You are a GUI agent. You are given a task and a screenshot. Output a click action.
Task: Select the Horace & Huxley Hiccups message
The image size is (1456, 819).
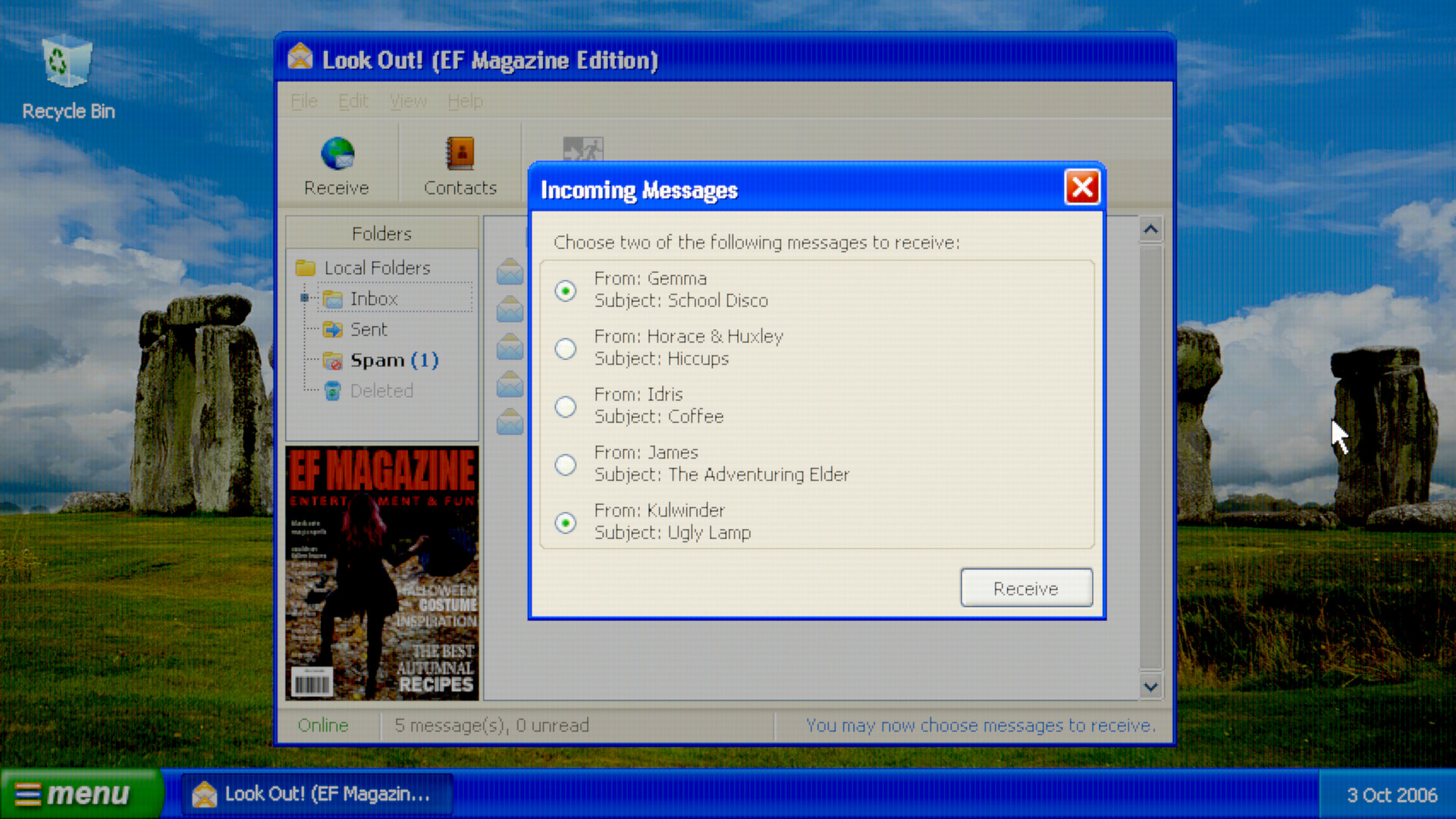coord(566,349)
